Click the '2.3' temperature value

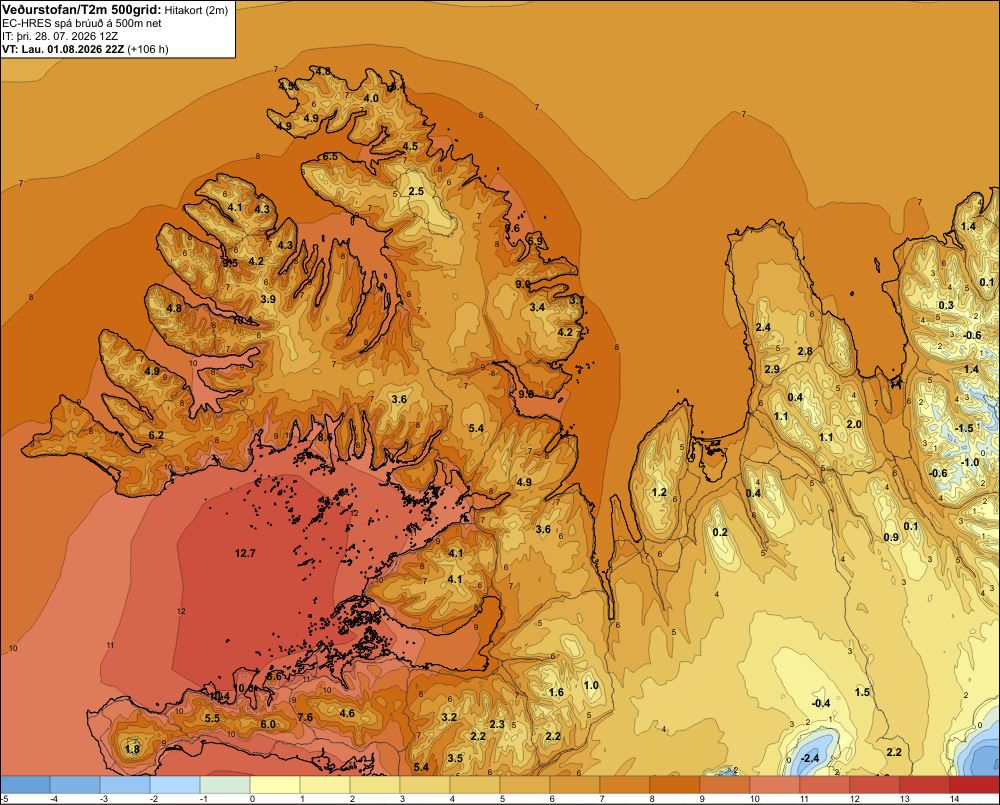(x=497, y=724)
